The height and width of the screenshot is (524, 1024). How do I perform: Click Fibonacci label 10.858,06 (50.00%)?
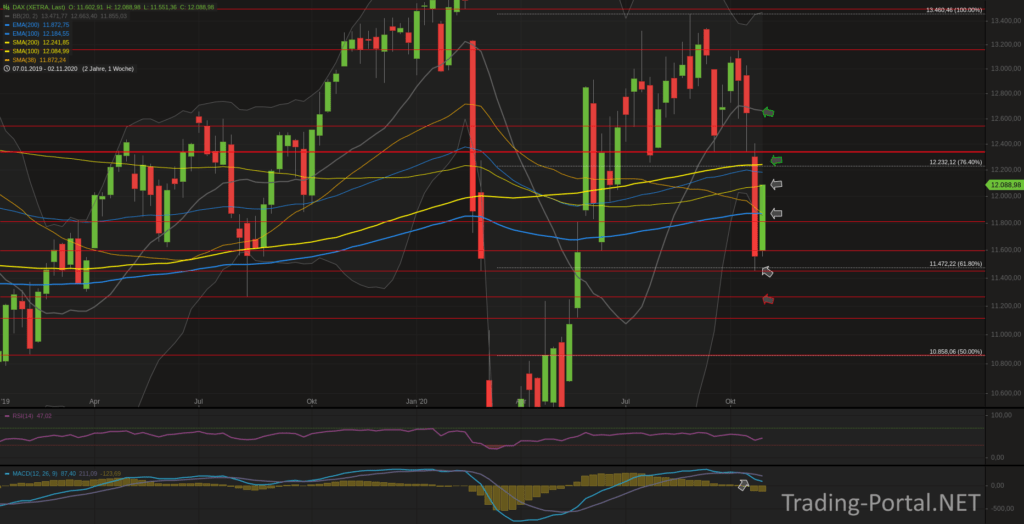955,352
